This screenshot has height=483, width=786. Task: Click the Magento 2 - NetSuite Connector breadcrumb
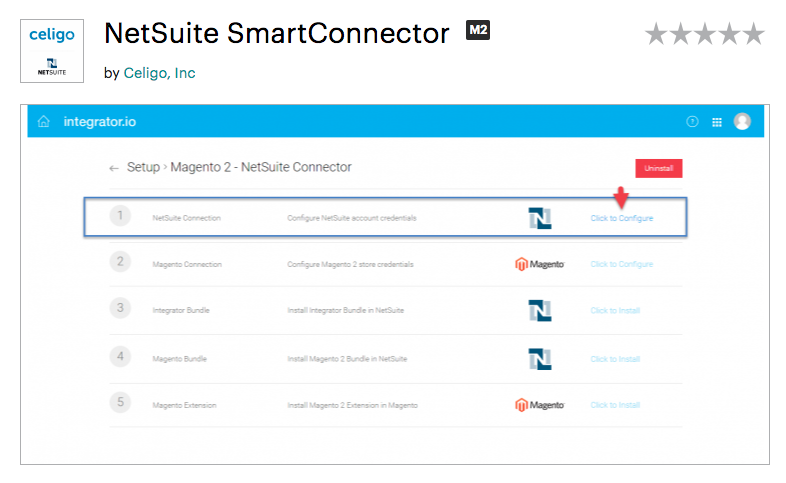click(x=261, y=167)
